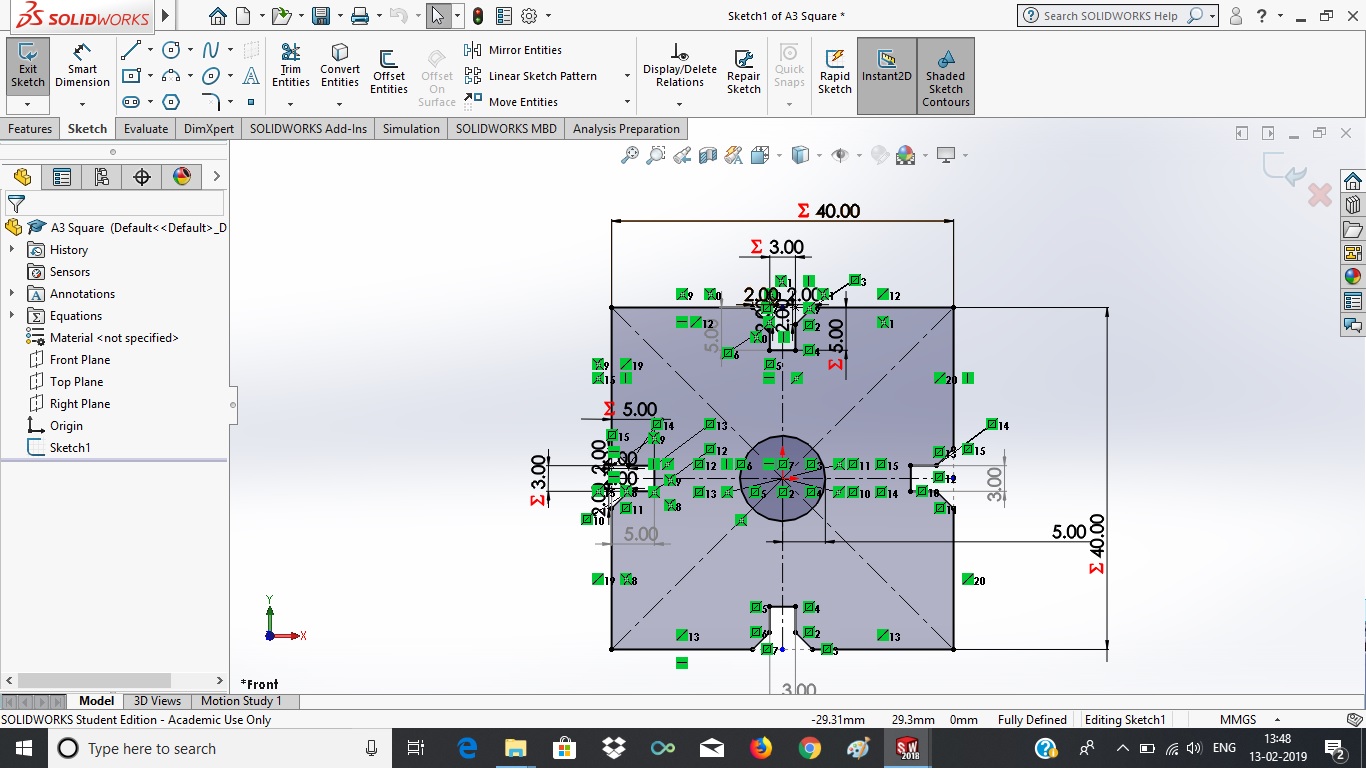The image size is (1366, 772).
Task: Expand the History tree node
Action: pyautogui.click(x=12, y=250)
